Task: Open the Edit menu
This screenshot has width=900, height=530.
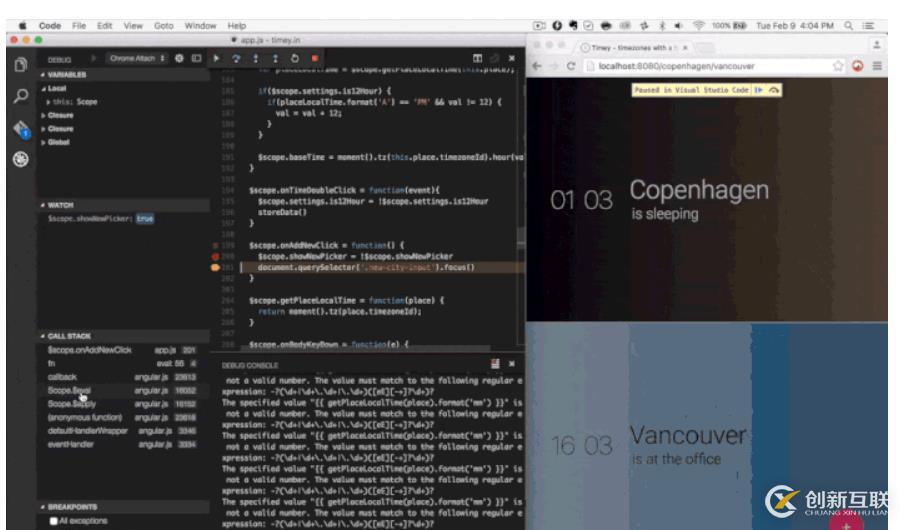Action: (x=104, y=26)
